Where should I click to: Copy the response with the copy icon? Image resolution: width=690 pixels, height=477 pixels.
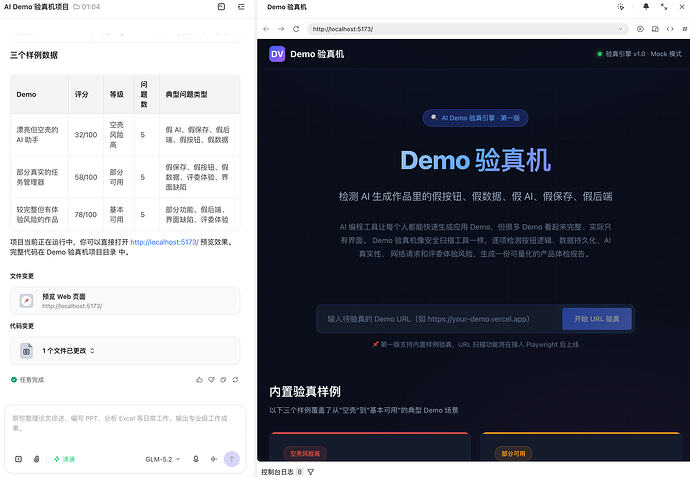tap(223, 380)
